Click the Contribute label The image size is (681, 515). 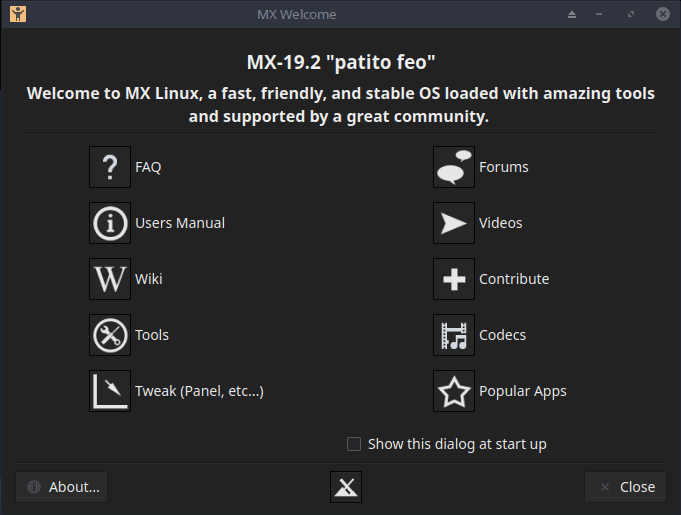tap(514, 279)
